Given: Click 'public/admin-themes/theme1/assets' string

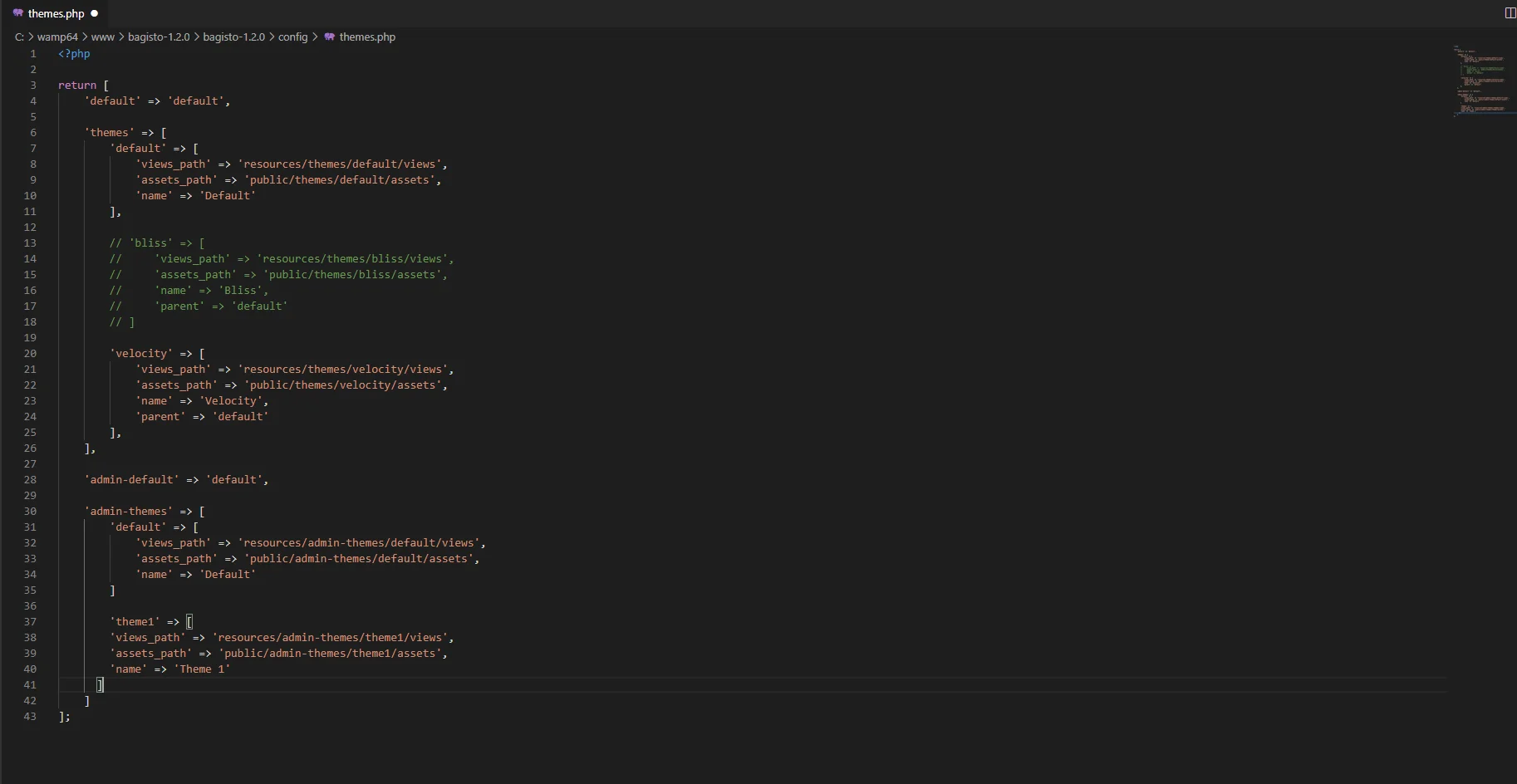Looking at the screenshot, I should tap(330, 654).
